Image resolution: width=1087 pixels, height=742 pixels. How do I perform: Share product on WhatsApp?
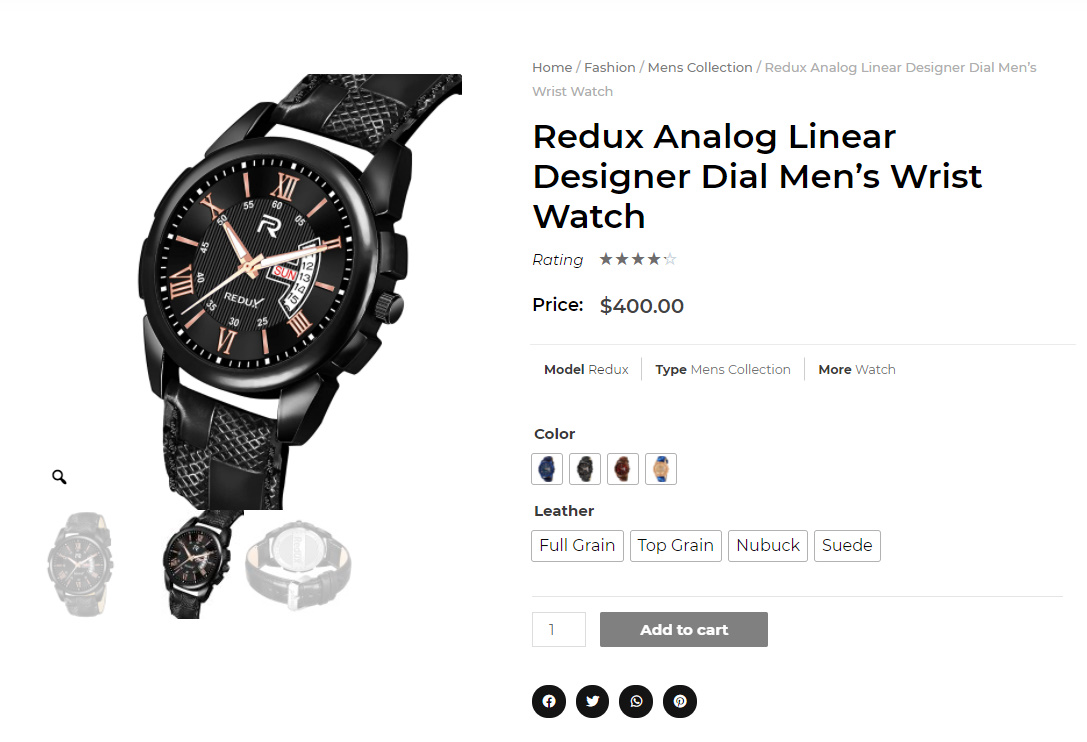click(x=636, y=701)
